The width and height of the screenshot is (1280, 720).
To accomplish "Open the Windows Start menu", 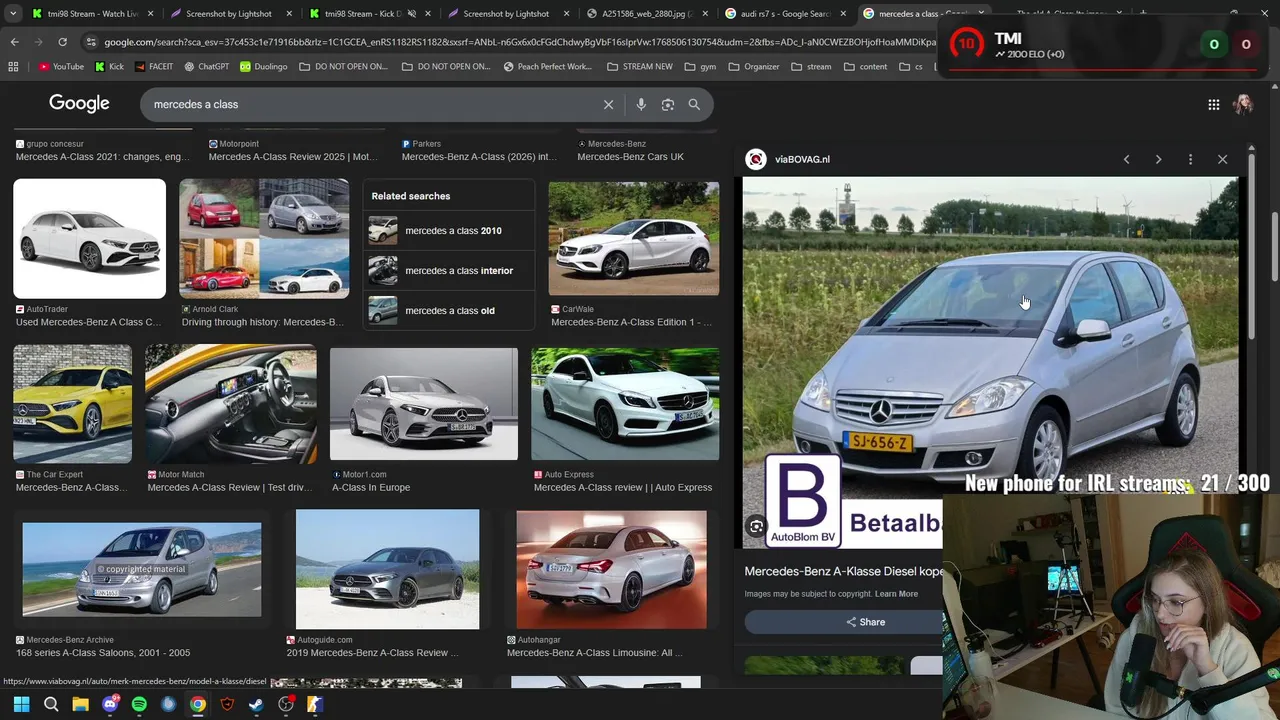I will click(x=21, y=704).
